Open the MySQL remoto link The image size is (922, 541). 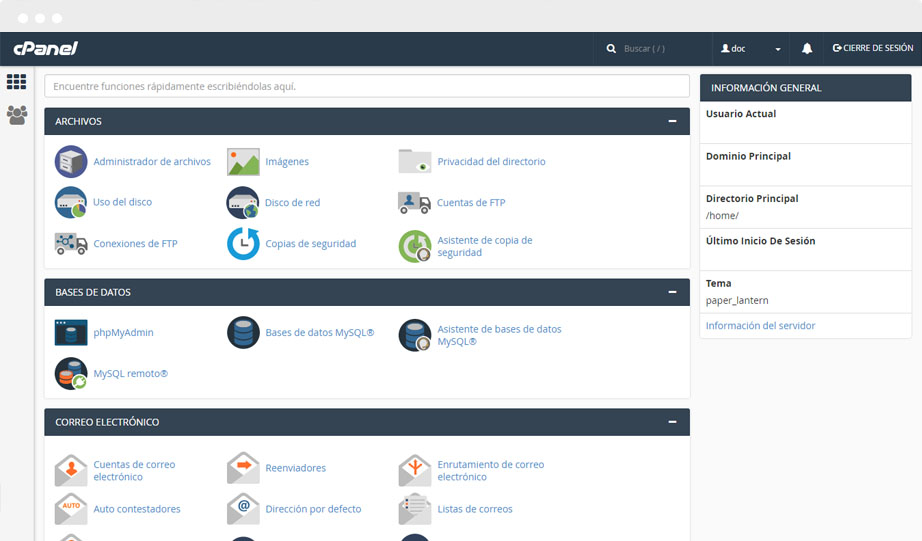tap(131, 373)
